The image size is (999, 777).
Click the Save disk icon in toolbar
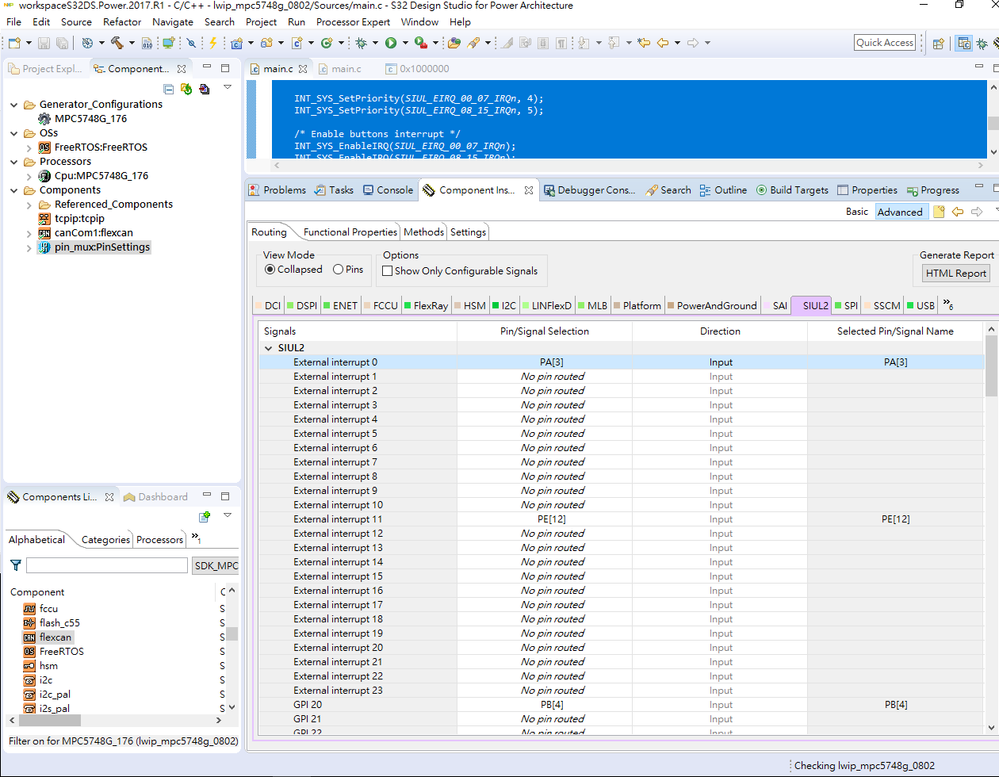pos(44,43)
